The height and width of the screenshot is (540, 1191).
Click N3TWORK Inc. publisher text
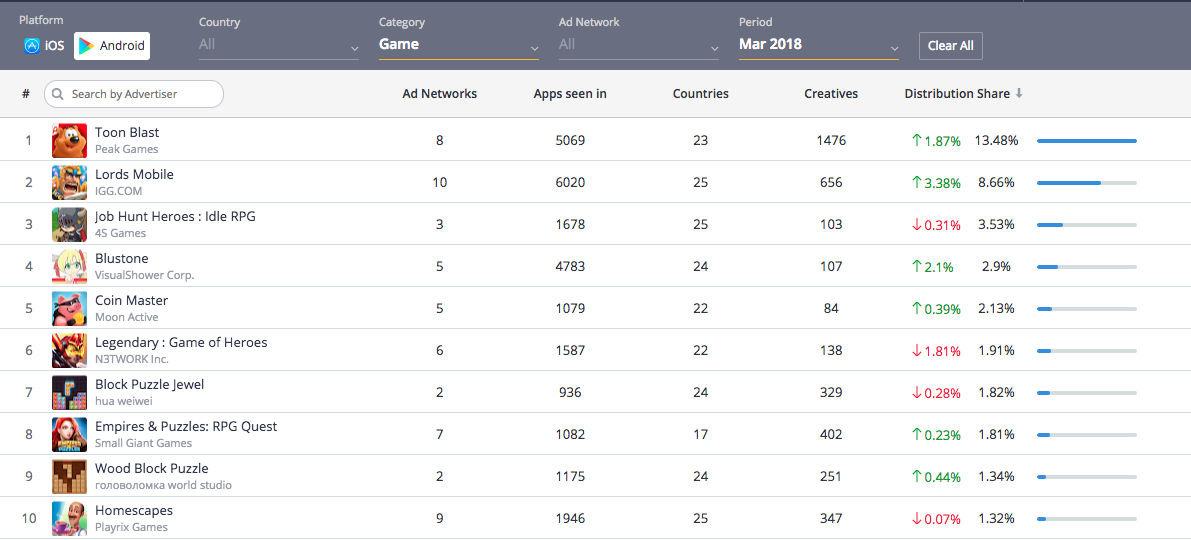point(131,359)
